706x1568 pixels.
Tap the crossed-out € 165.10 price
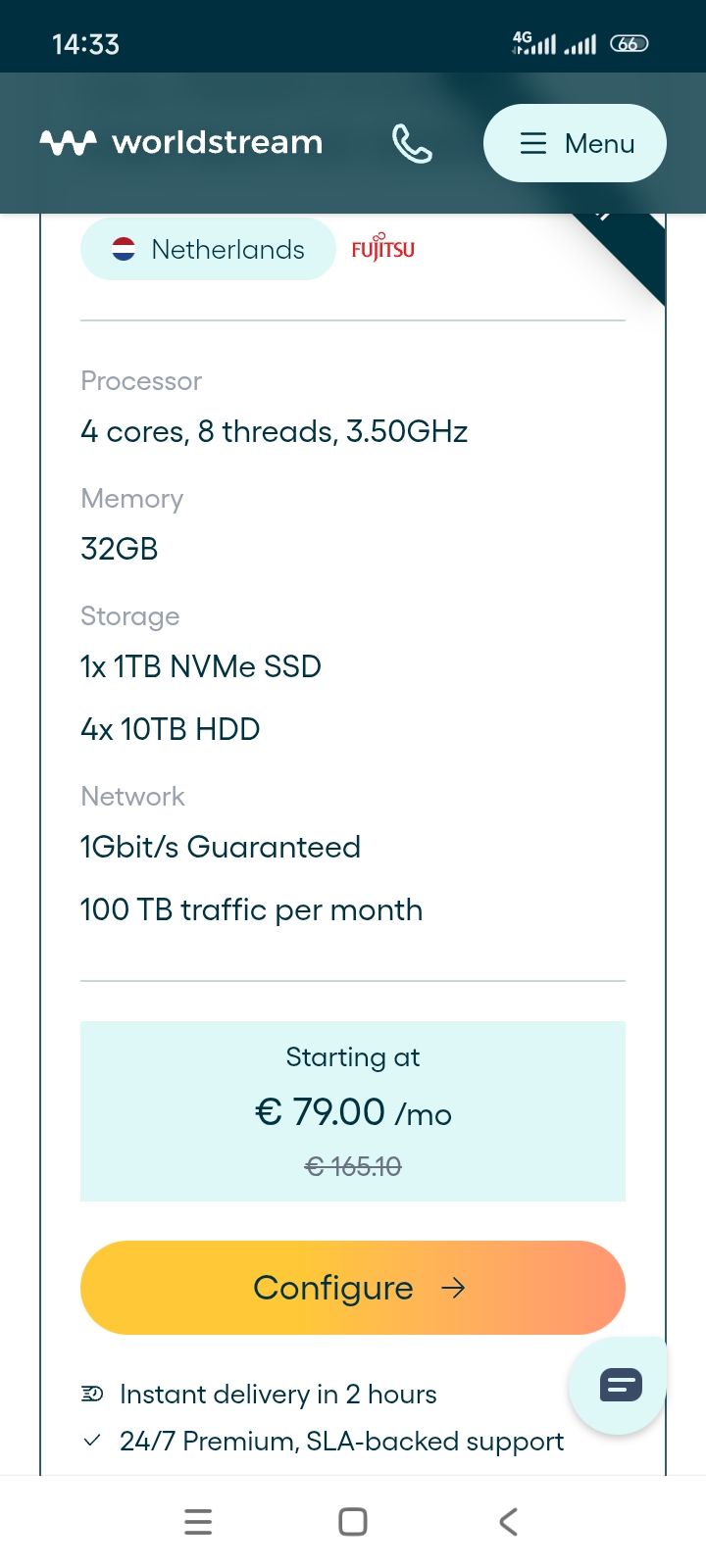pyautogui.click(x=353, y=1166)
